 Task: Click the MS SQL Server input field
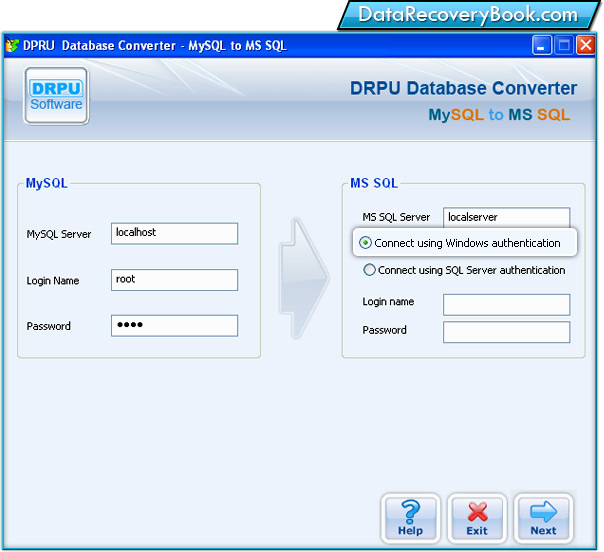[507, 218]
